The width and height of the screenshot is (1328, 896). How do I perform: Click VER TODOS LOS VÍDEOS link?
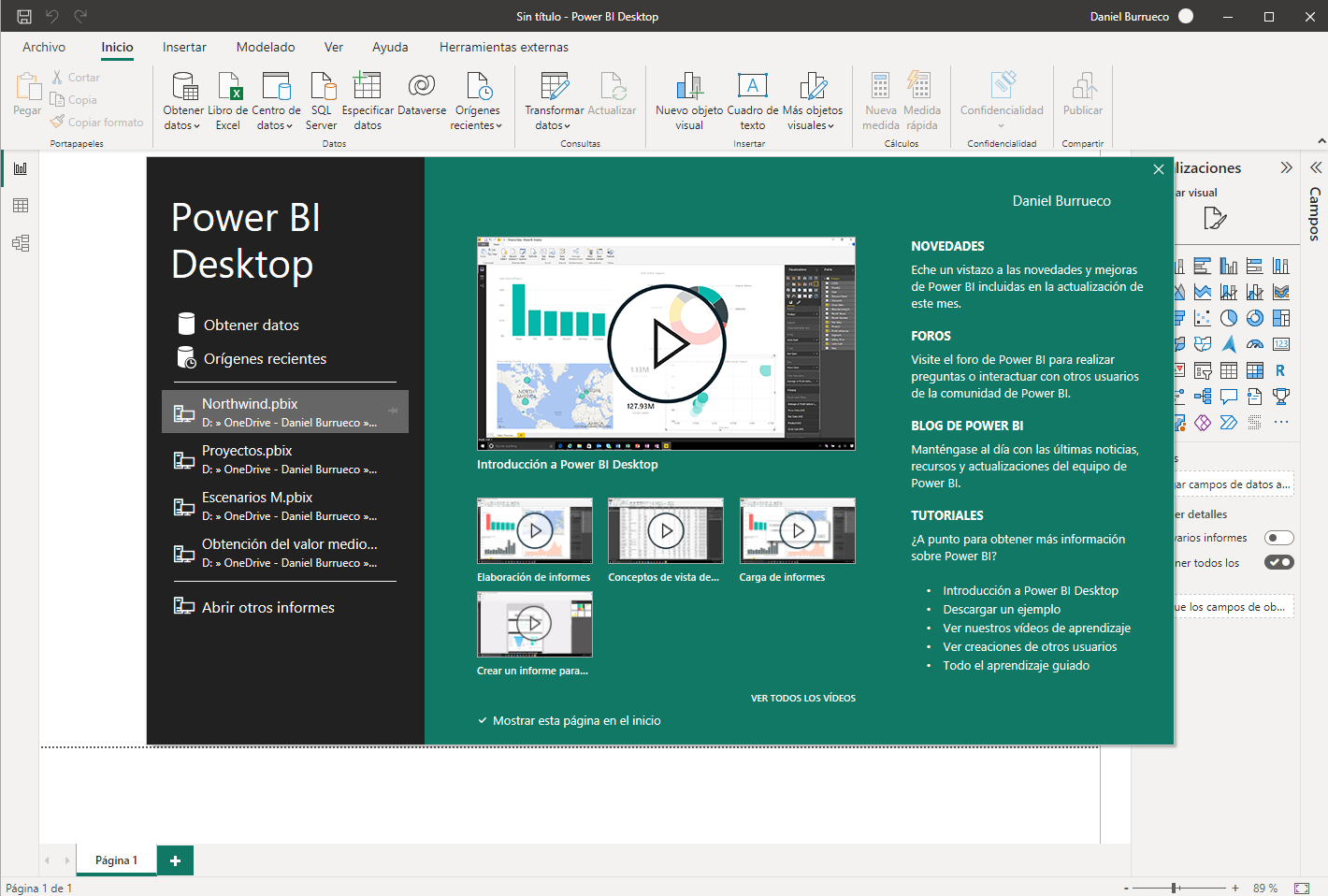click(802, 697)
